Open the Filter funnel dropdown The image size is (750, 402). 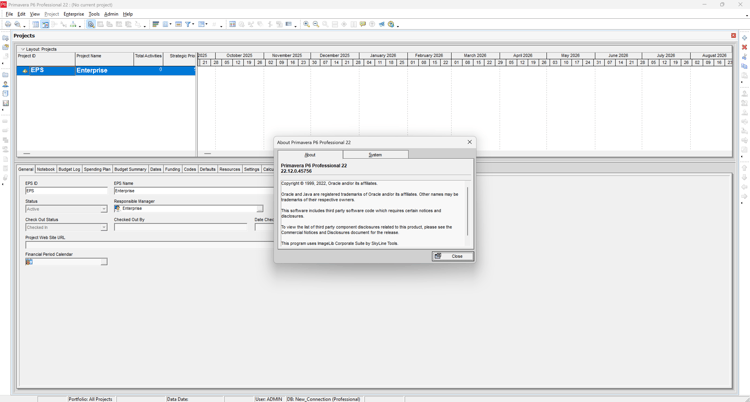coord(188,24)
